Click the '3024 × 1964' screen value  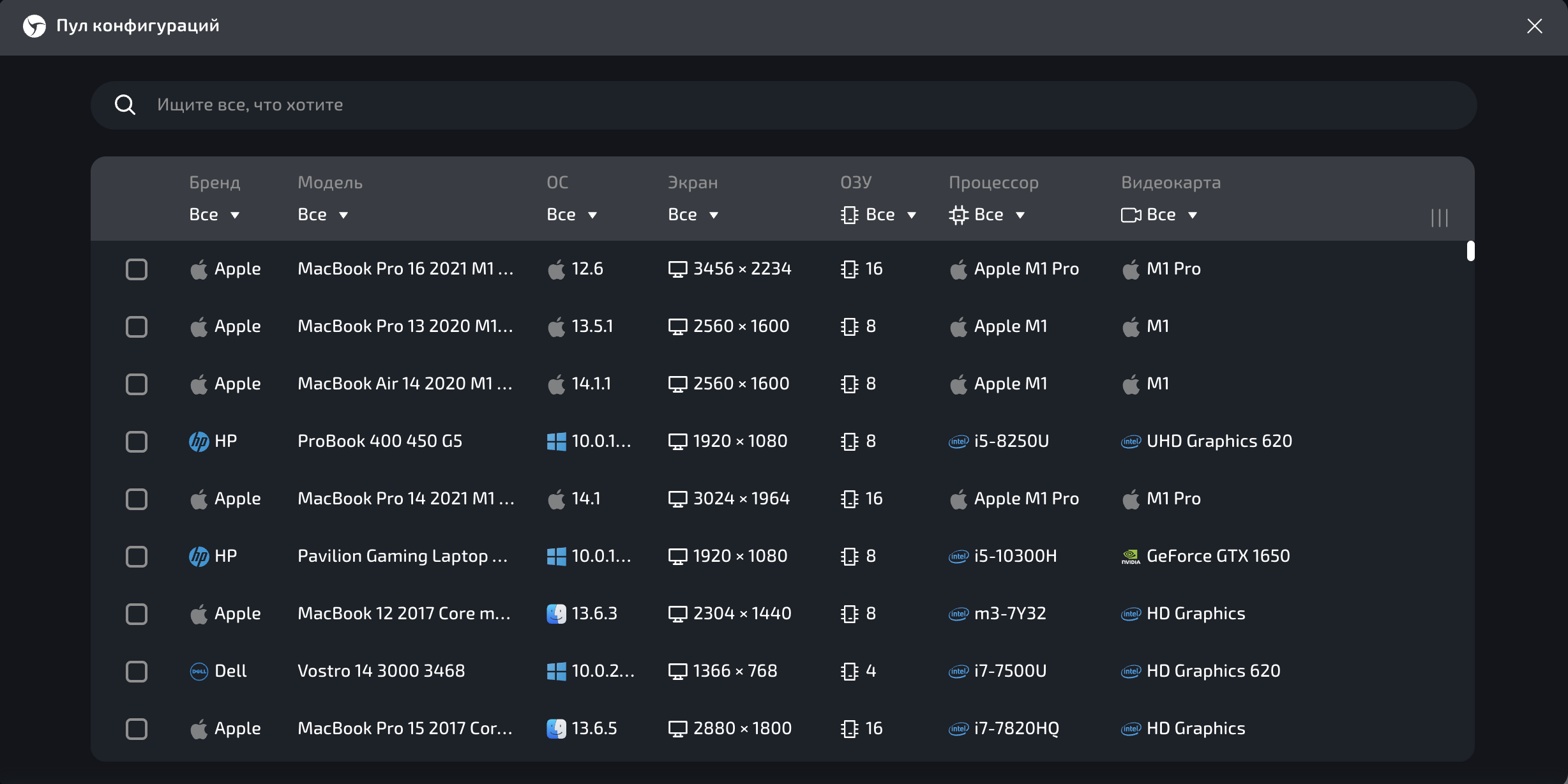tap(741, 499)
